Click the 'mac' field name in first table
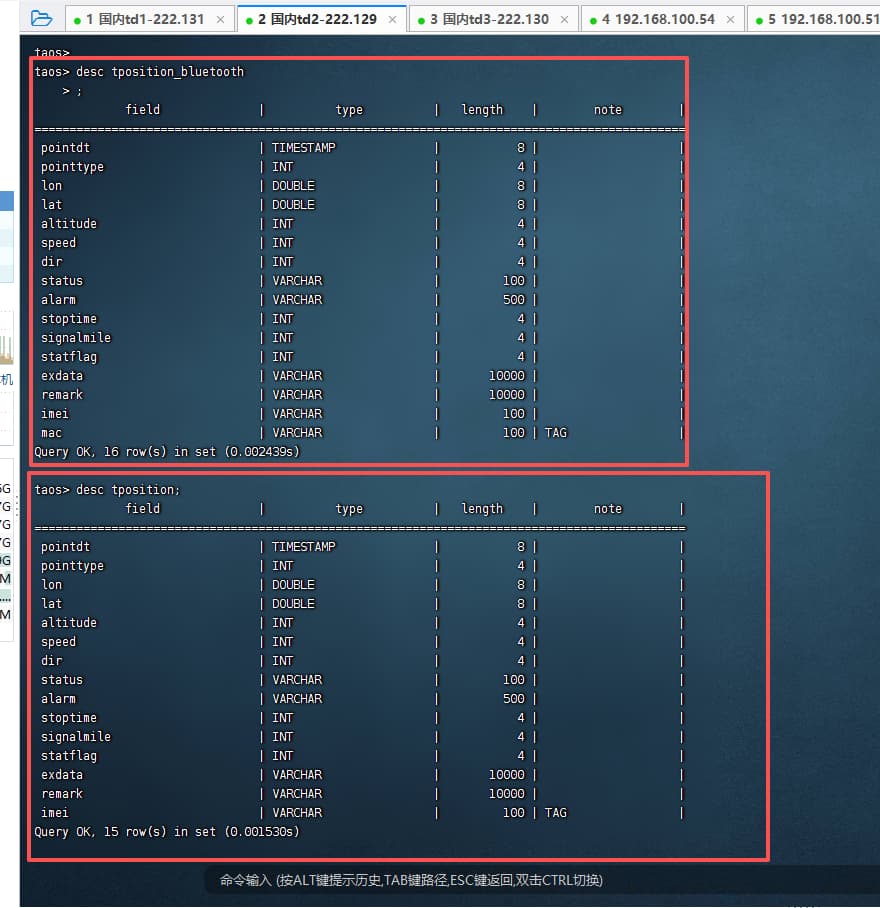The image size is (880, 908). pos(51,433)
